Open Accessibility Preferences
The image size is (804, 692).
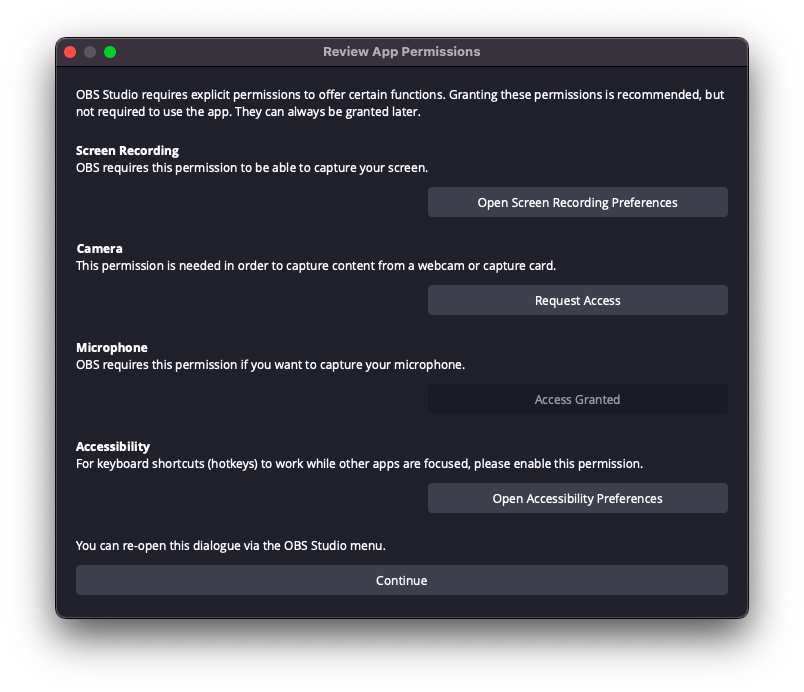[577, 498]
